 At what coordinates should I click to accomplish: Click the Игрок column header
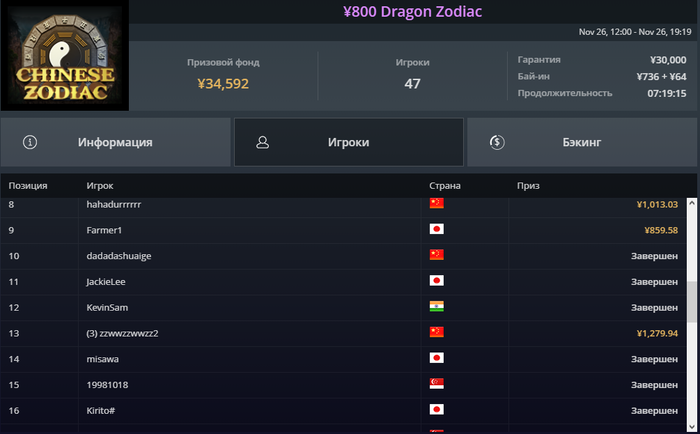(100, 186)
